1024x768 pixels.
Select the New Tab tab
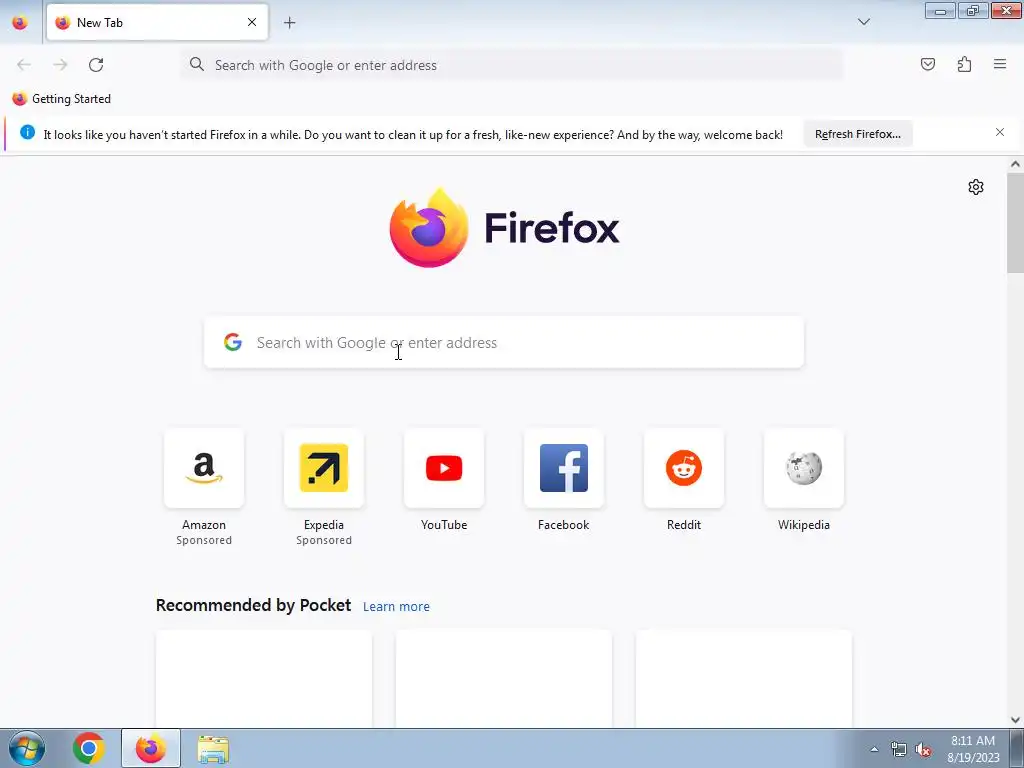pos(157,22)
